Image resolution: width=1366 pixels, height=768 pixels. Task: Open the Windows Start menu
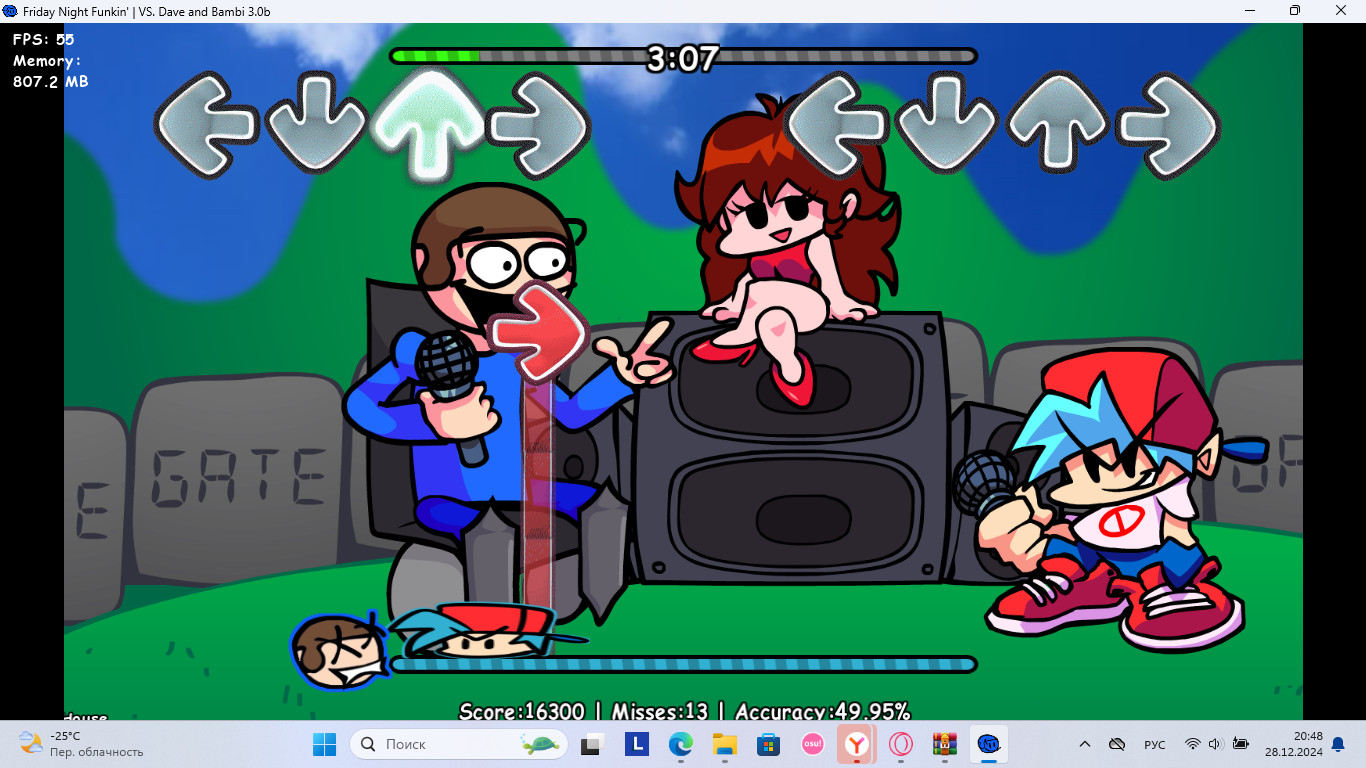(x=324, y=744)
